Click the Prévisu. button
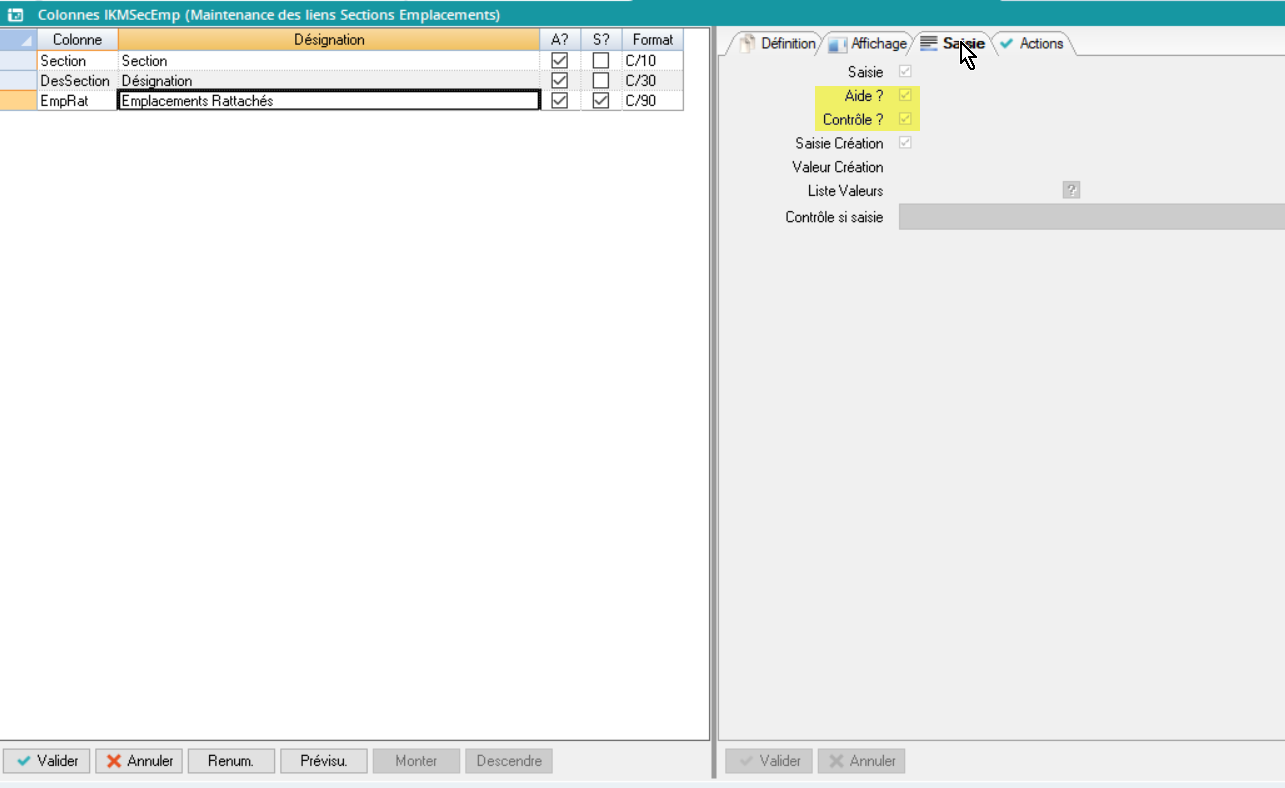 click(324, 761)
